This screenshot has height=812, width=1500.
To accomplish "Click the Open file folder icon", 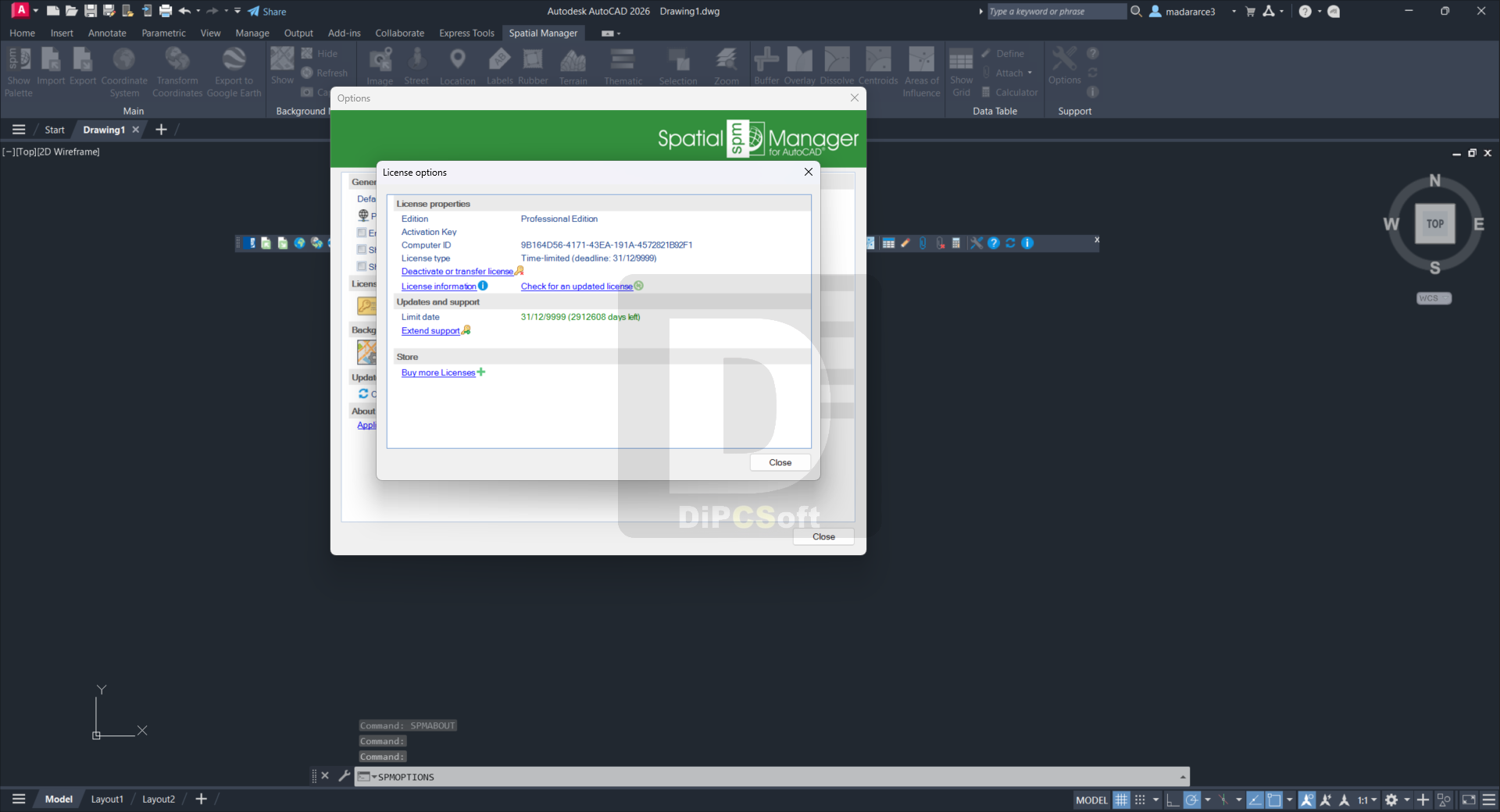I will (71, 11).
